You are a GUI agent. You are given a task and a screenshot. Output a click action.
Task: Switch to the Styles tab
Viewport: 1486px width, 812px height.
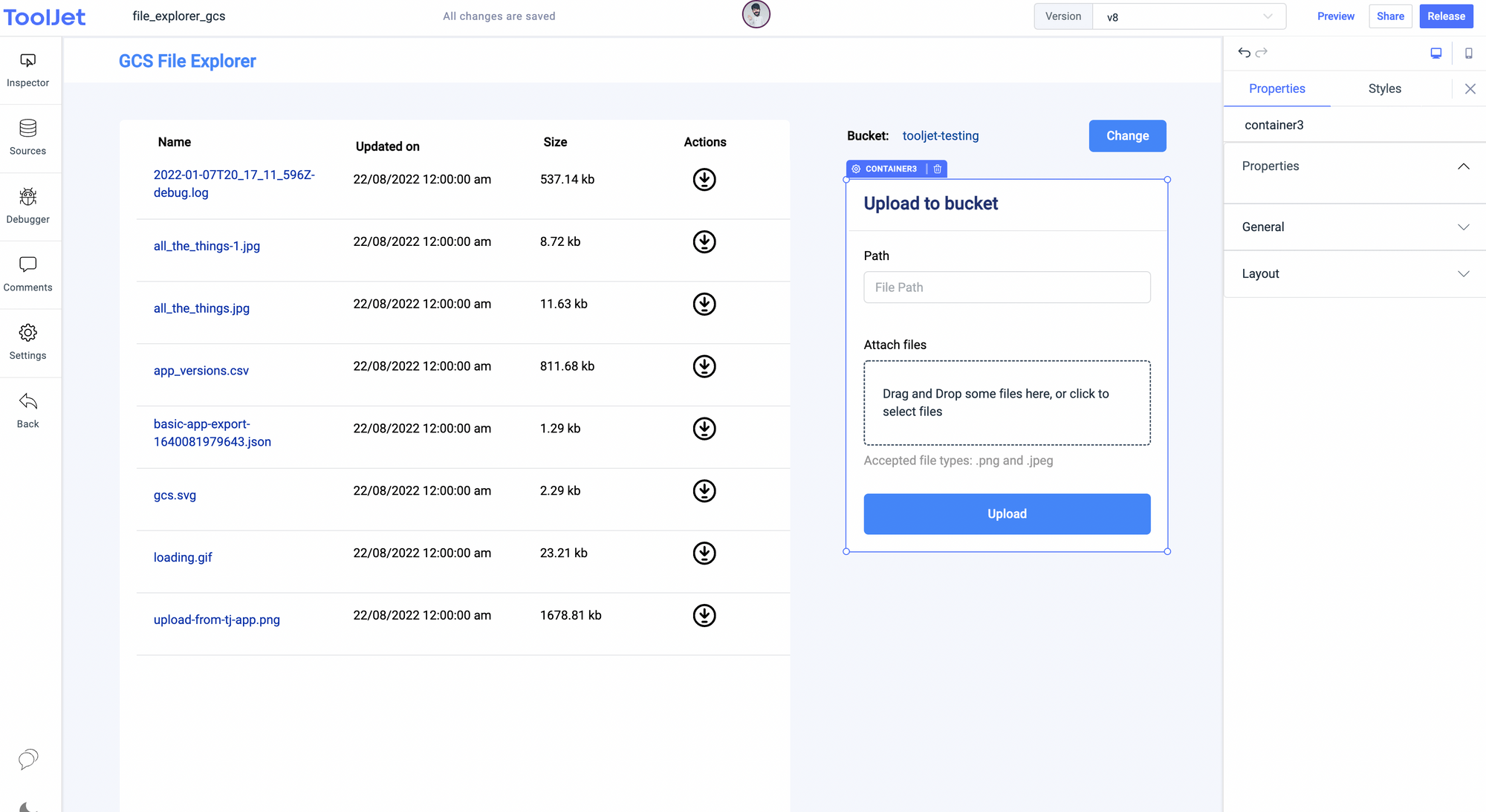[1385, 88]
